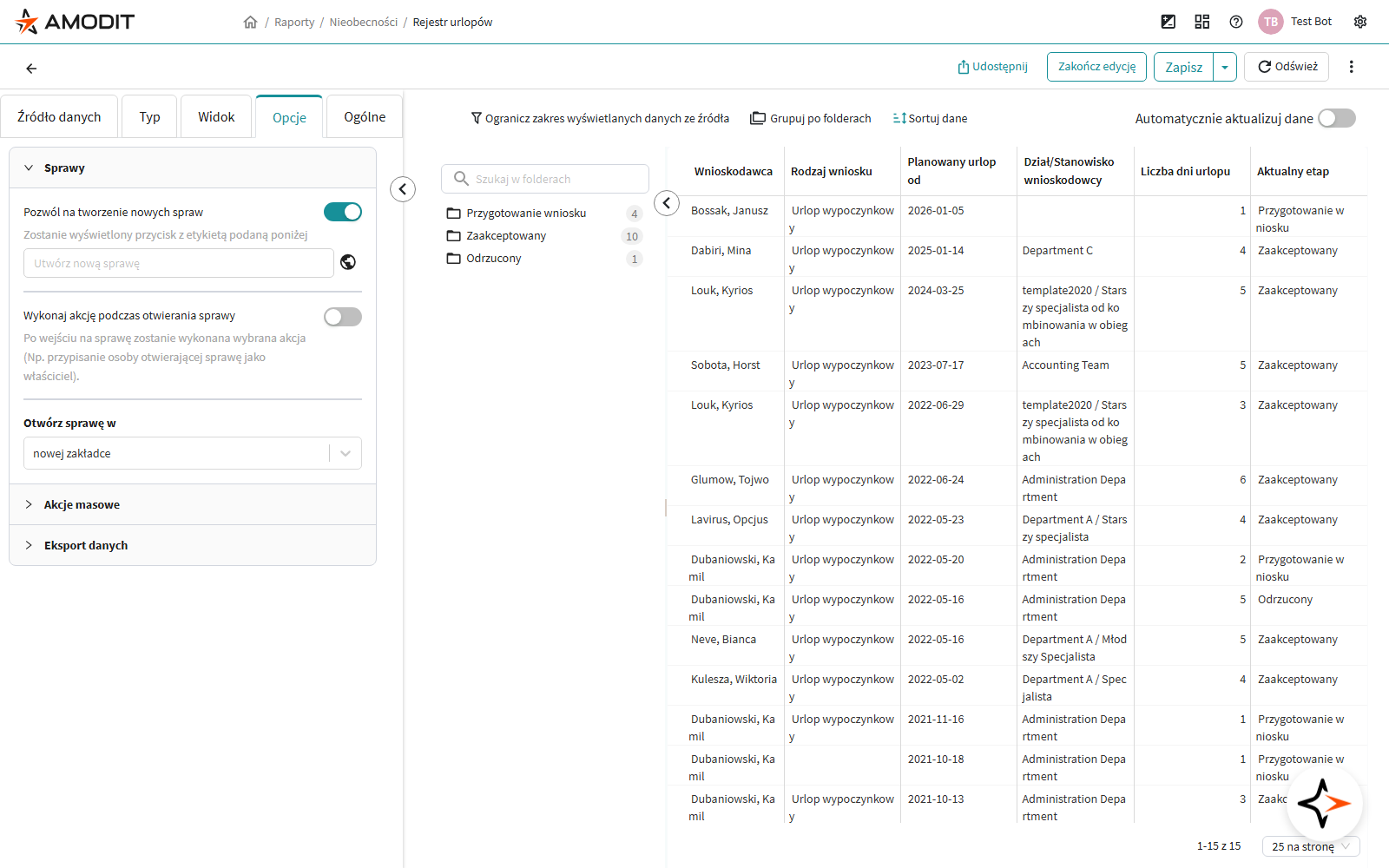Click the home icon in breadcrumb
Screen dimensions: 1389x868
[250, 23]
